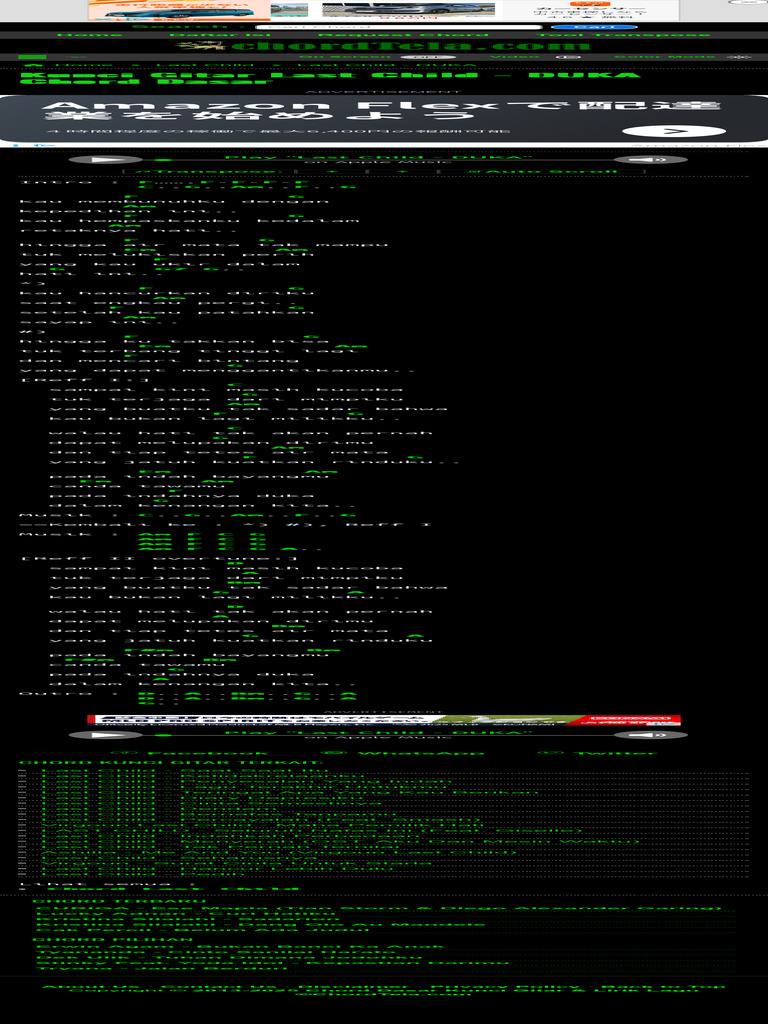Click the speaker icon below the chords
This screenshot has height=1024, width=768.
[x=650, y=735]
